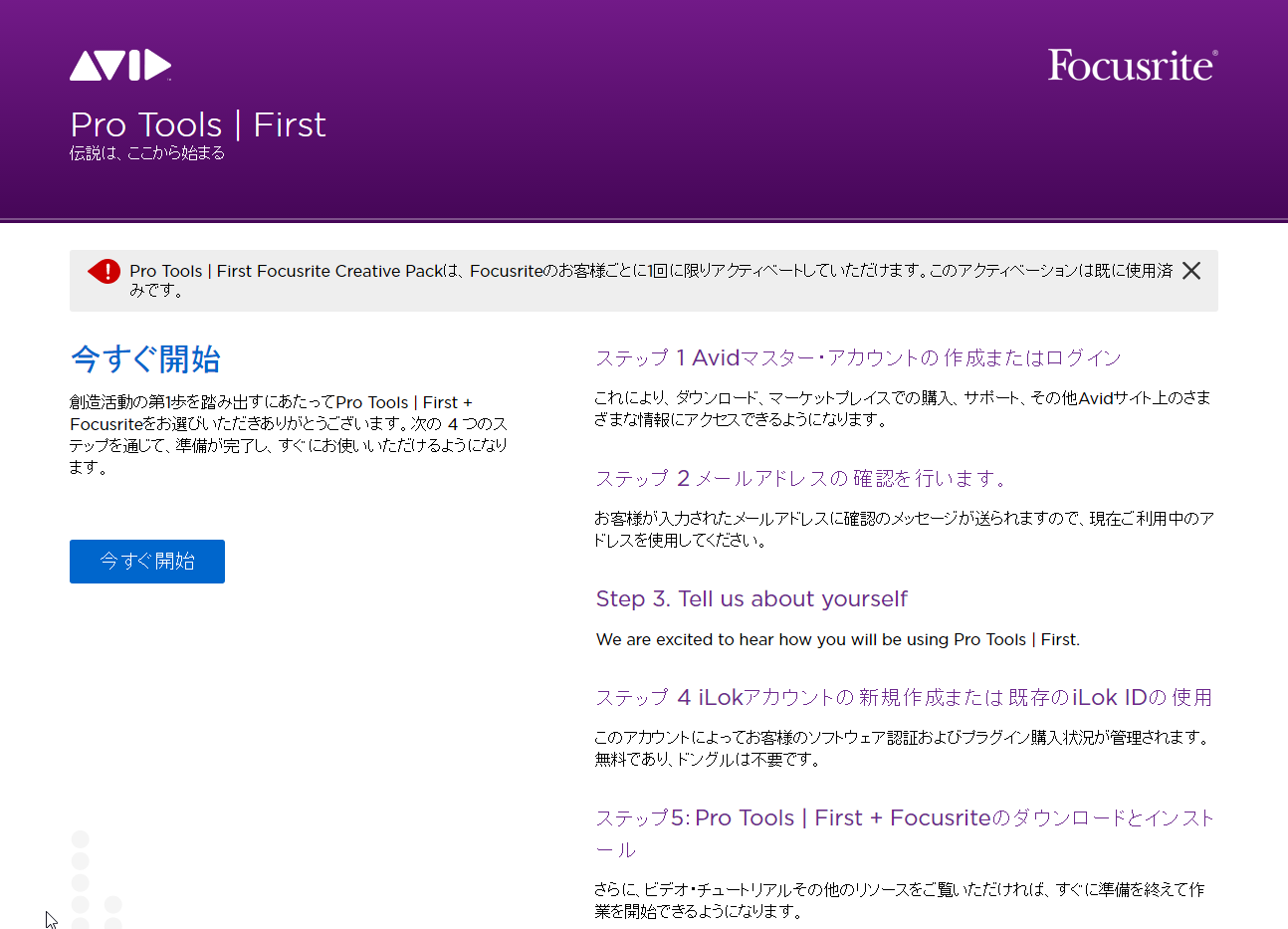The width and height of the screenshot is (1288, 929).
Task: Click Step 1 description about Avid site access
Action: point(903,408)
